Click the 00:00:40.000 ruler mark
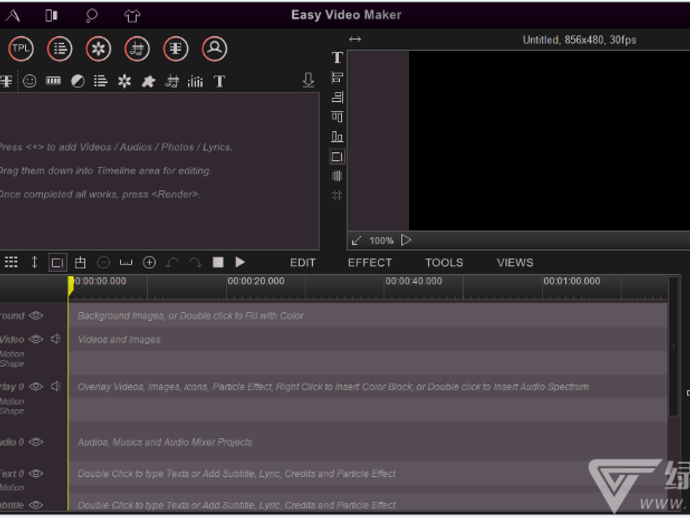The width and height of the screenshot is (690, 518). coord(414,281)
